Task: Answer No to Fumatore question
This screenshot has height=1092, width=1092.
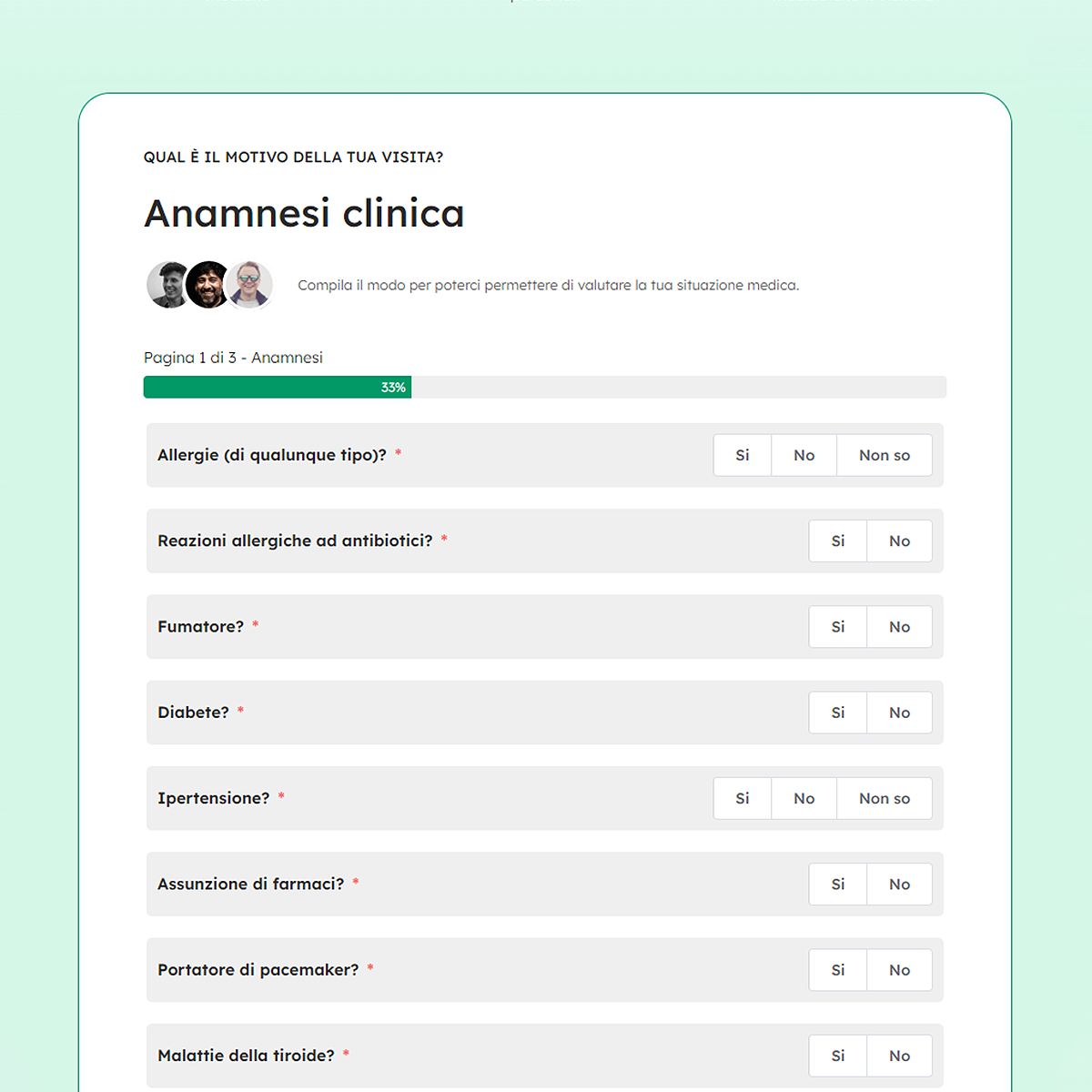Action: pos(899,627)
